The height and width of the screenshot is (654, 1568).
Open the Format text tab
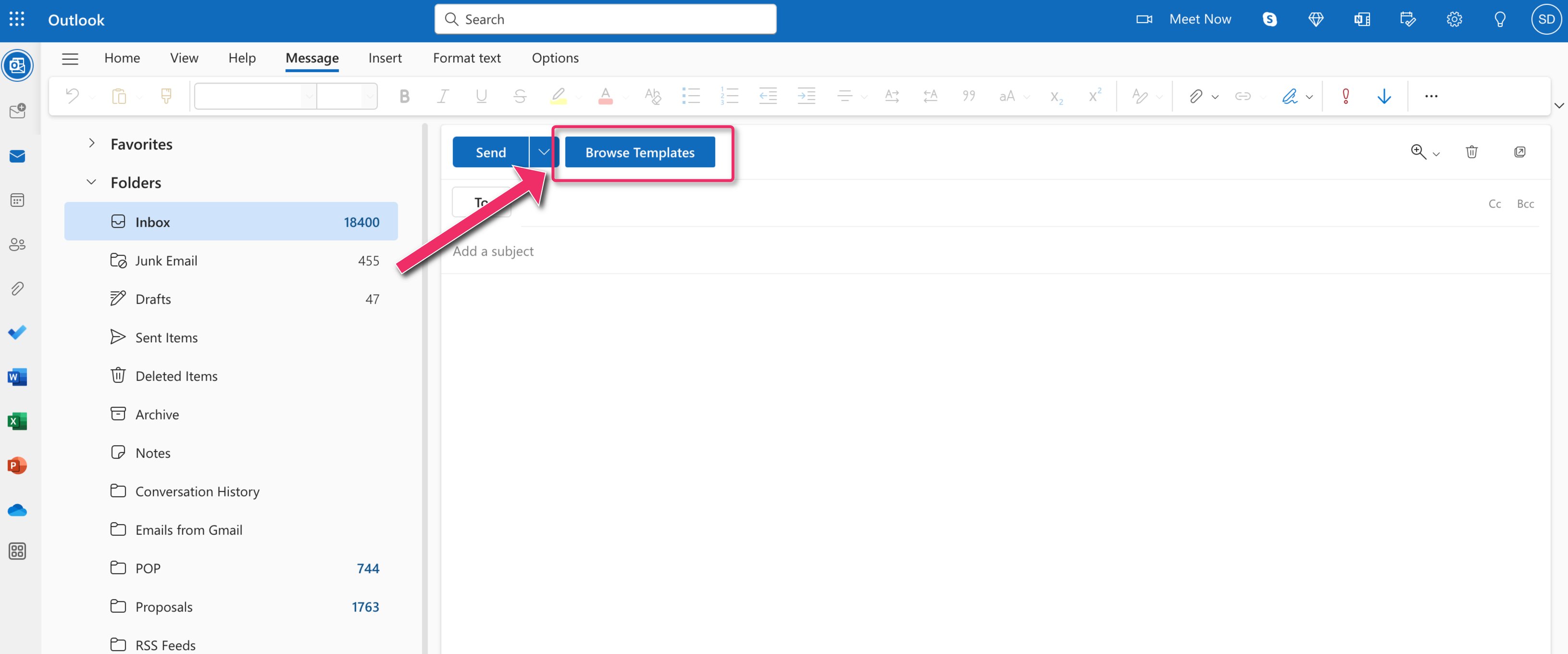pyautogui.click(x=466, y=58)
